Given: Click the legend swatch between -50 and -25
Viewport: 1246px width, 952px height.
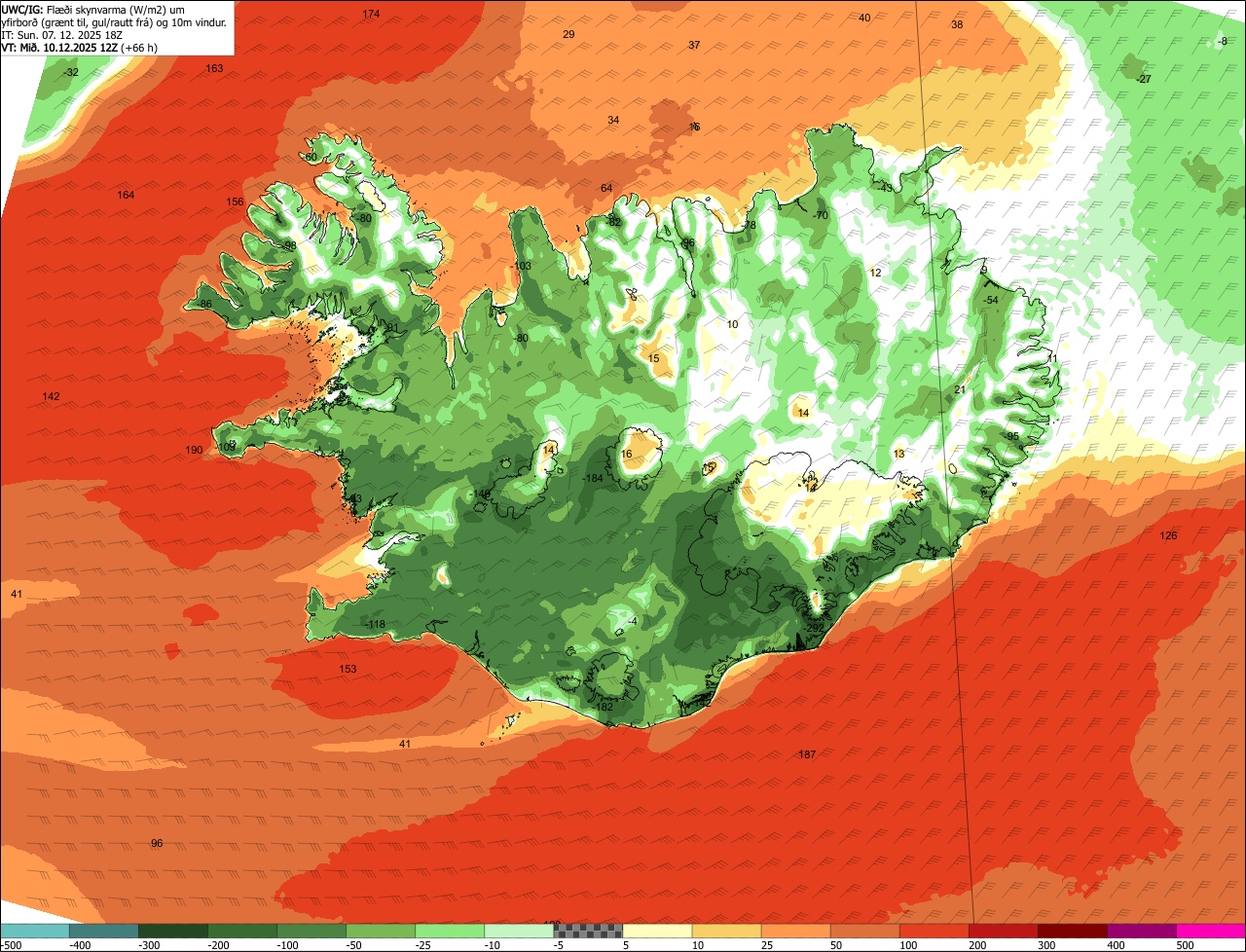Looking at the screenshot, I should tap(382, 931).
